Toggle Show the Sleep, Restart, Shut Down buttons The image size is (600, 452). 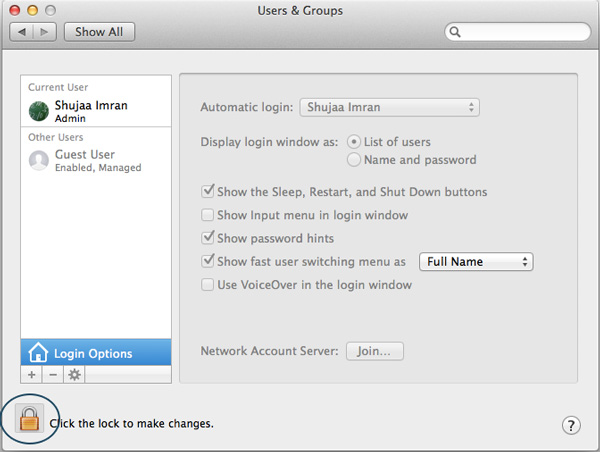coord(207,191)
